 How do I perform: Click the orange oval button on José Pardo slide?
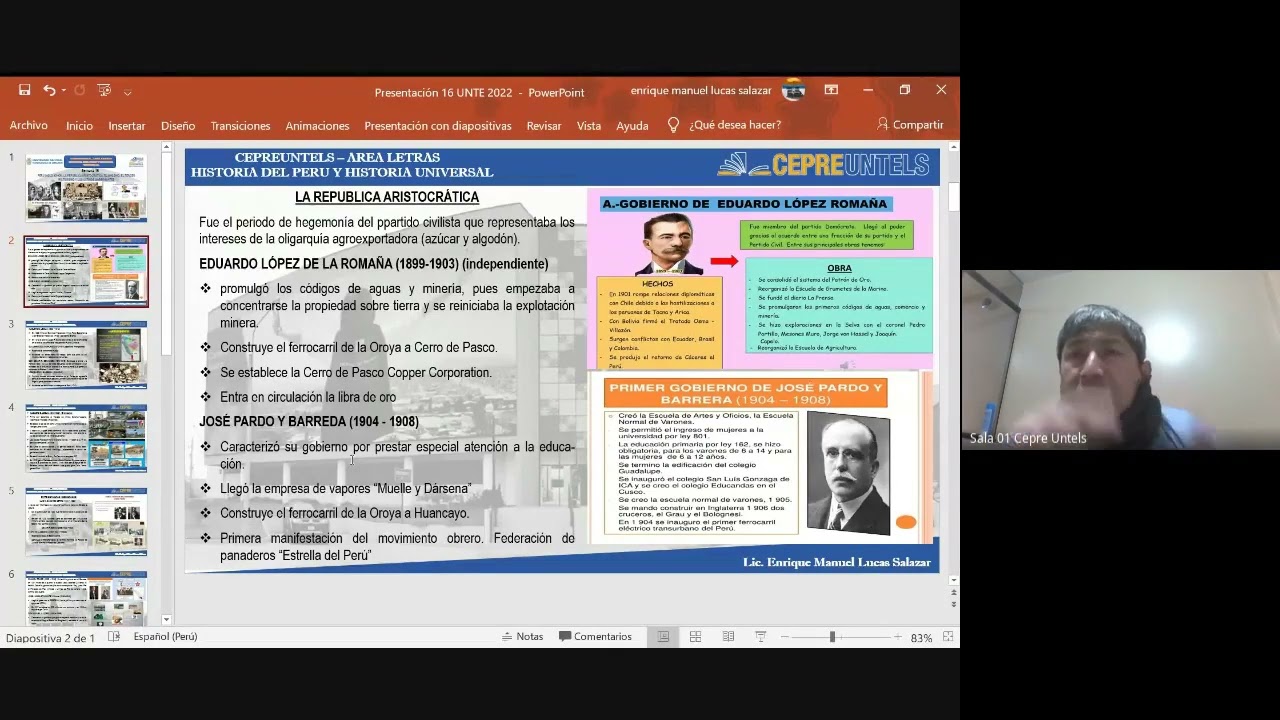point(906,522)
